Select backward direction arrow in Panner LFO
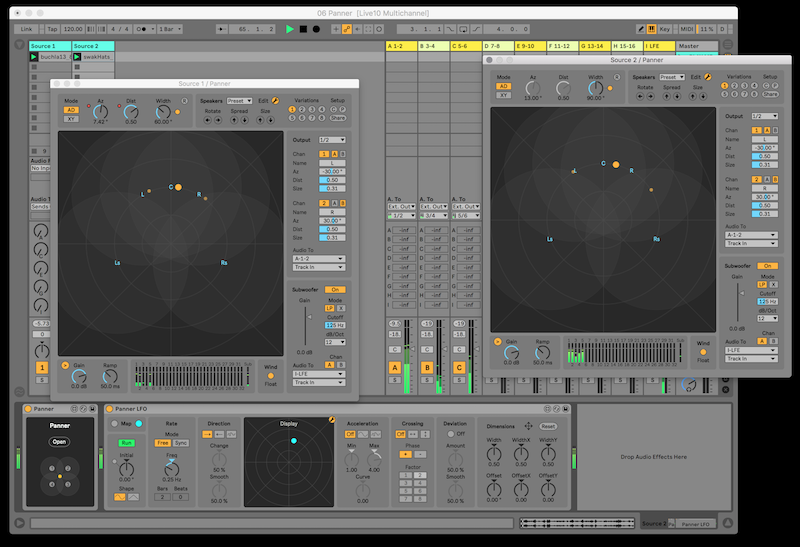800x547 pixels. [219, 434]
